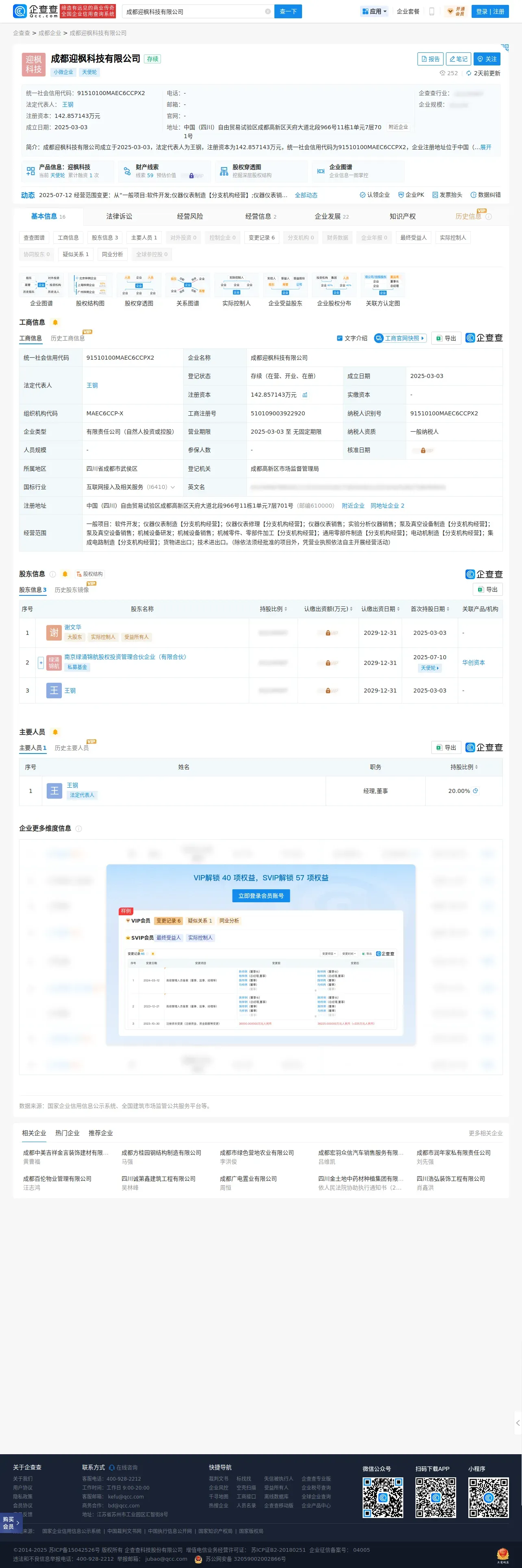Click 立即登录会员账号 button
Viewport: 522px width, 1568px height.
click(261, 896)
